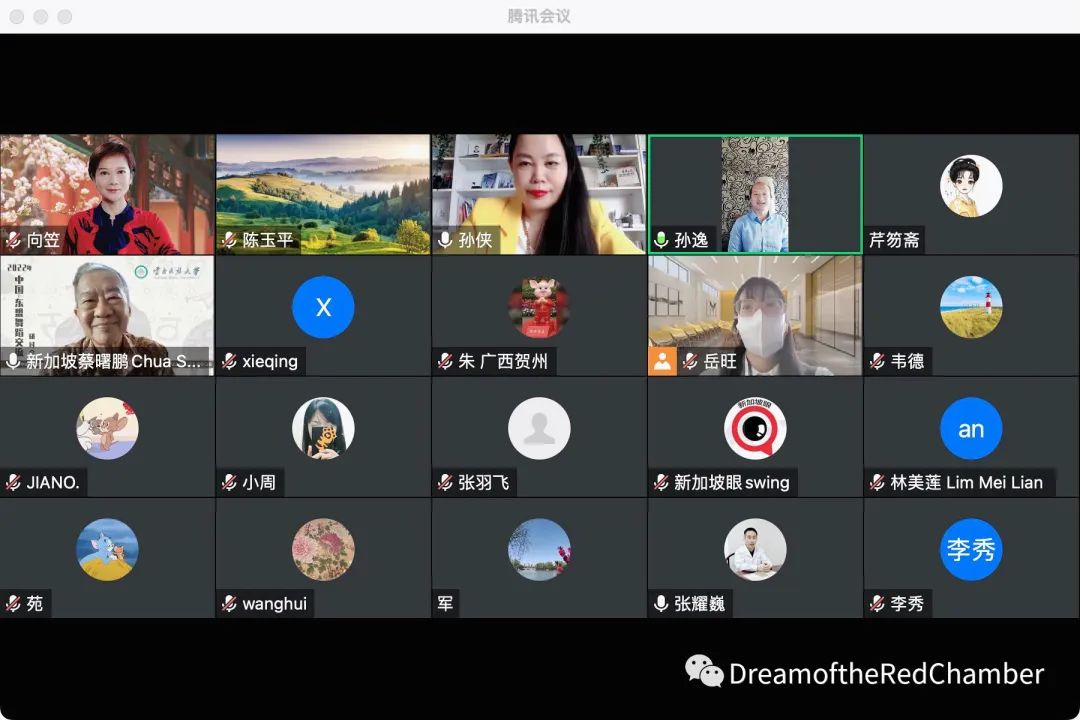Unmute 李秀's microphone
Viewport: 1080px width, 720px height.
[873, 603]
